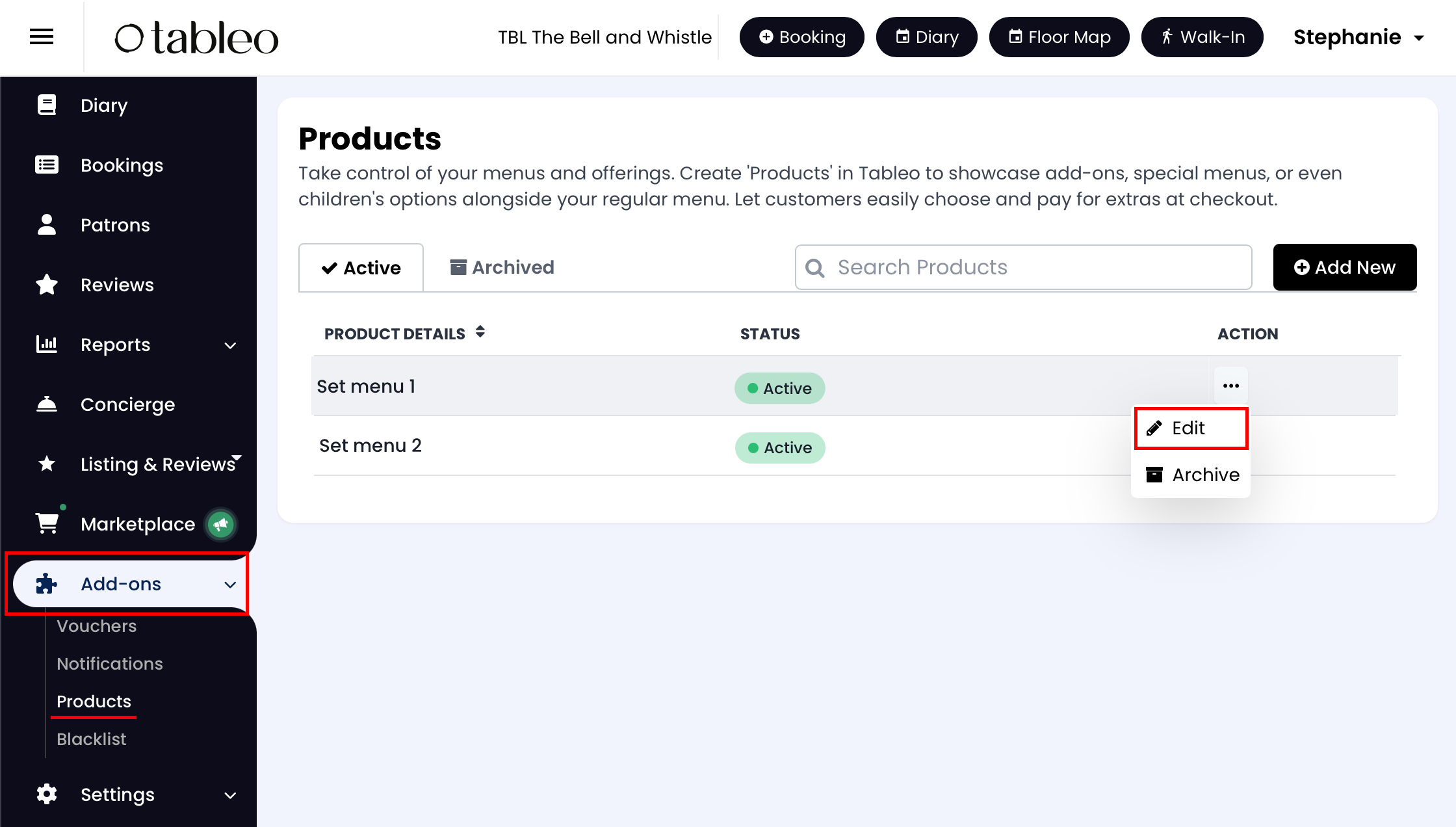The width and height of the screenshot is (1456, 827).
Task: Switch to the Archived tab
Action: [x=502, y=267]
